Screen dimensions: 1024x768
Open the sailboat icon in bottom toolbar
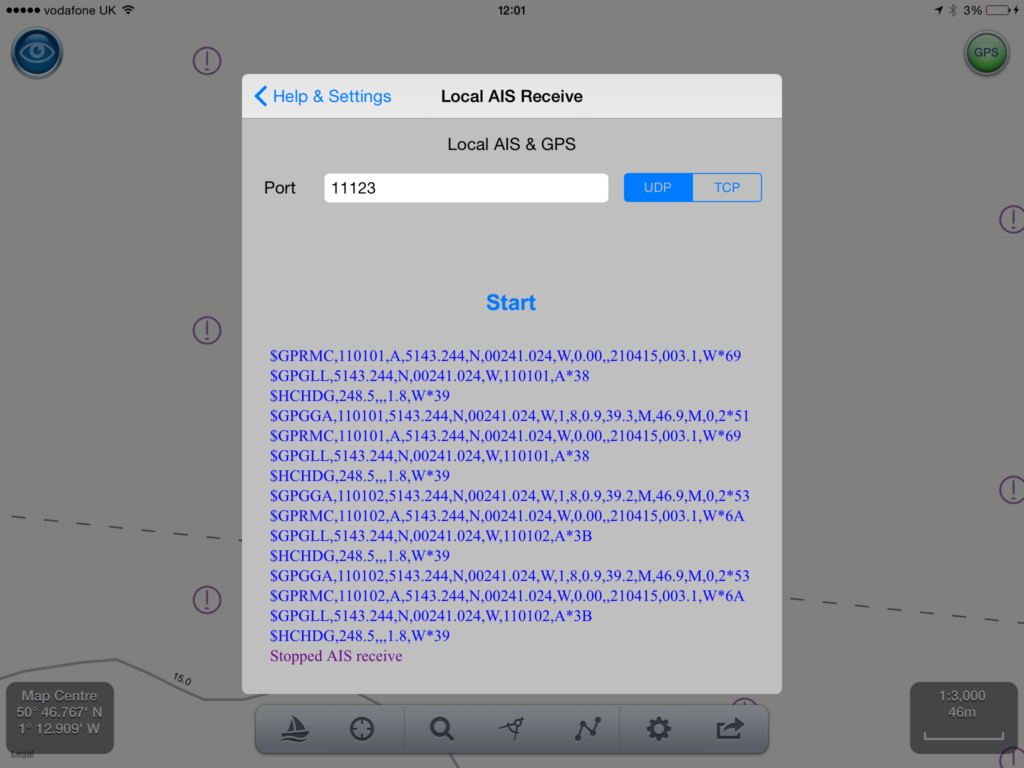(295, 729)
